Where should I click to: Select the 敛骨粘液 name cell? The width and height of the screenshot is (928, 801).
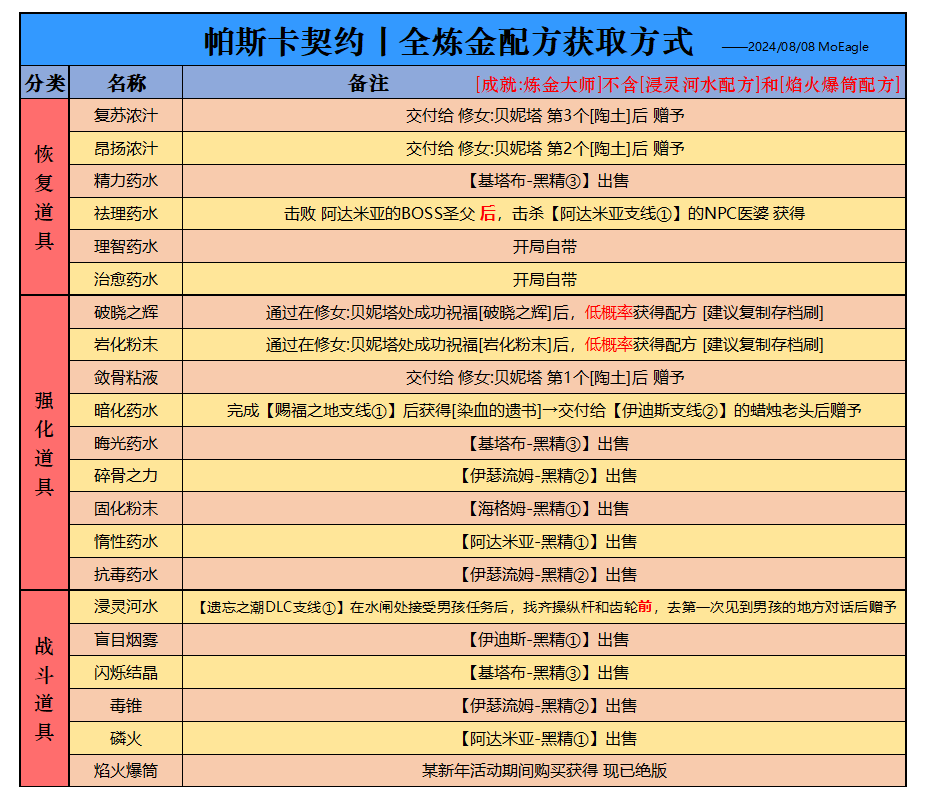point(126,377)
